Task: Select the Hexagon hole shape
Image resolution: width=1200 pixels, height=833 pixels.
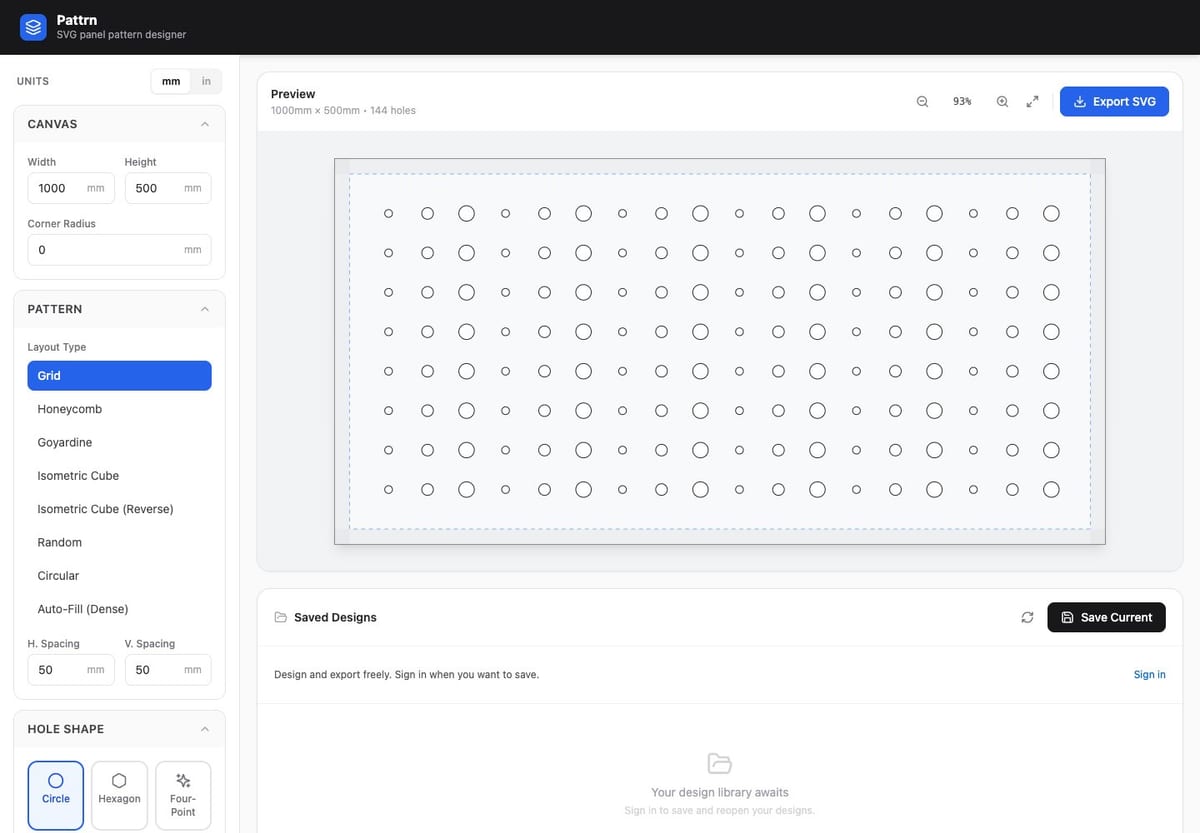Action: (x=120, y=796)
